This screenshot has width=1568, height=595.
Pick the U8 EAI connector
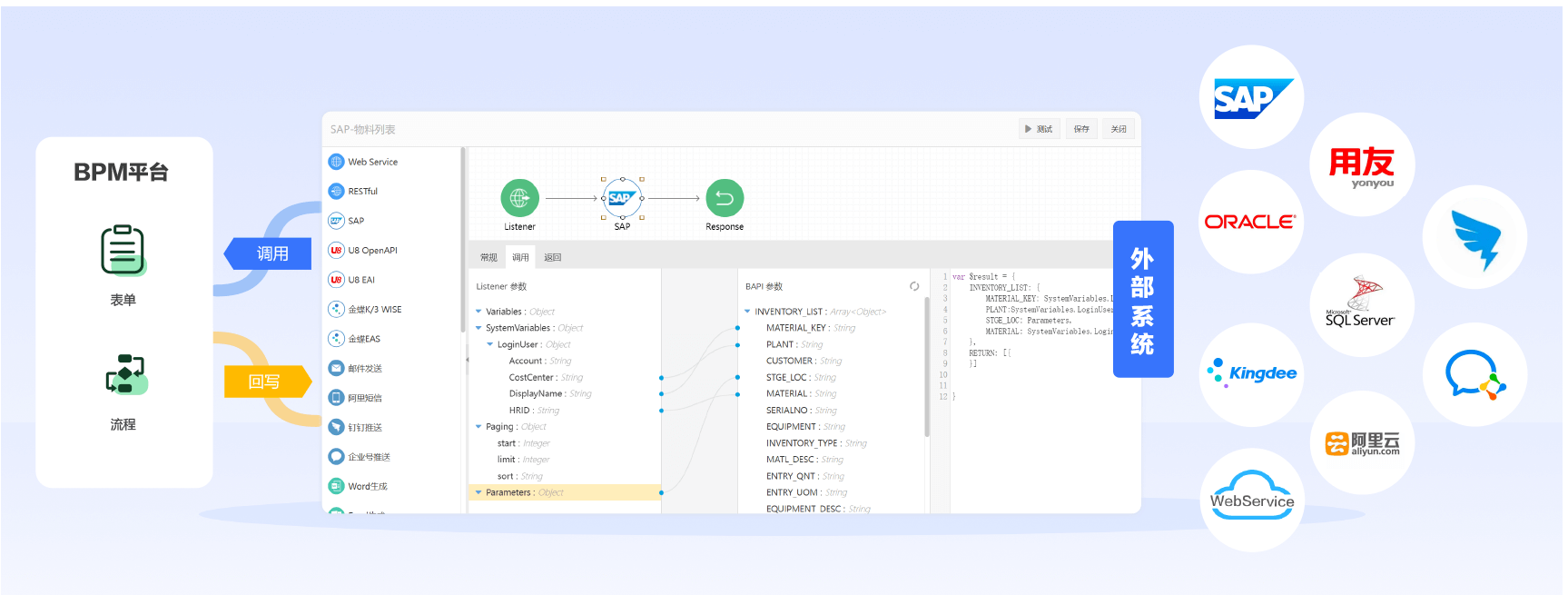[x=351, y=280]
